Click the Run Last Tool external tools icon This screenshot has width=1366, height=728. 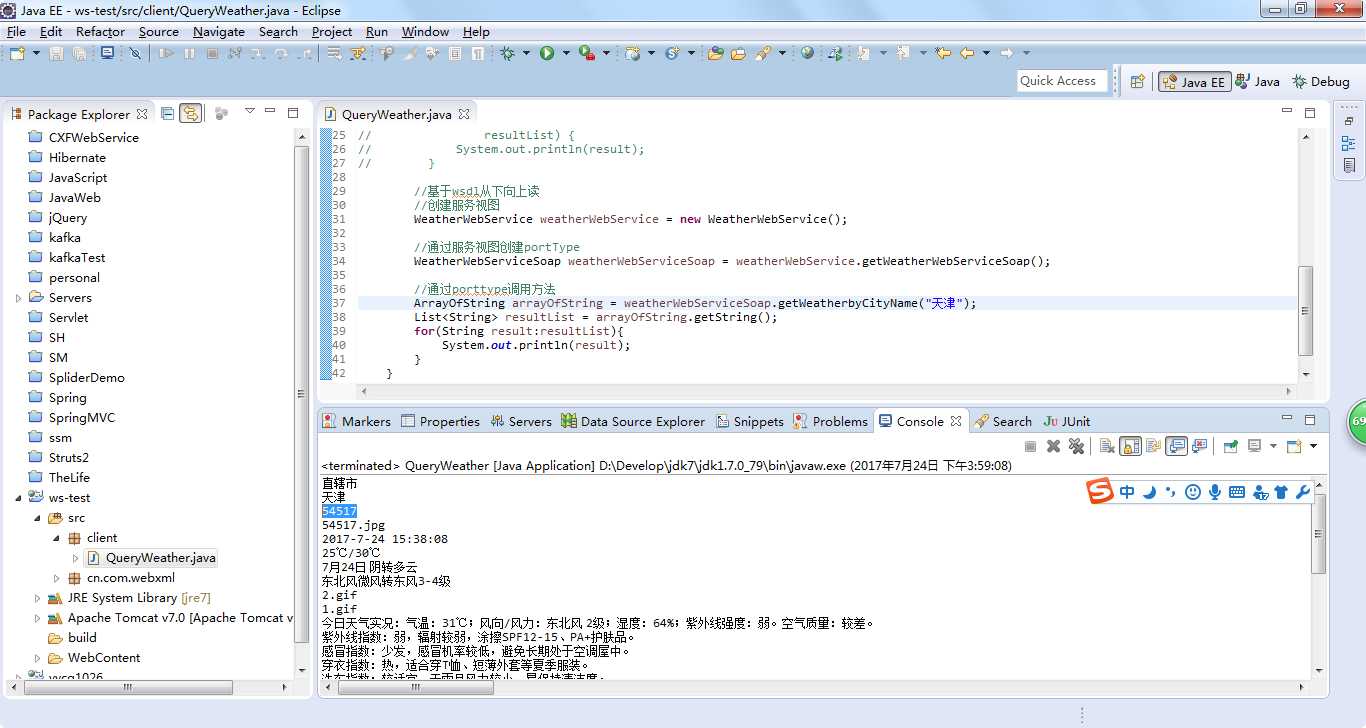587,53
